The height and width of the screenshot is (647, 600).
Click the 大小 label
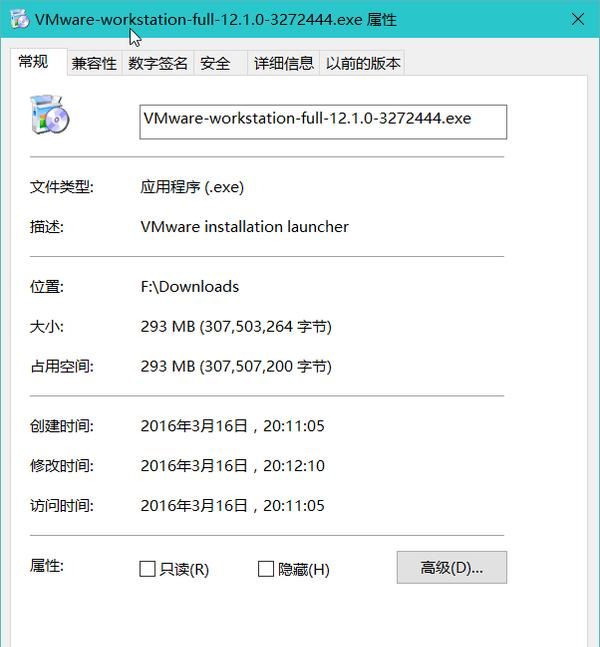click(47, 327)
